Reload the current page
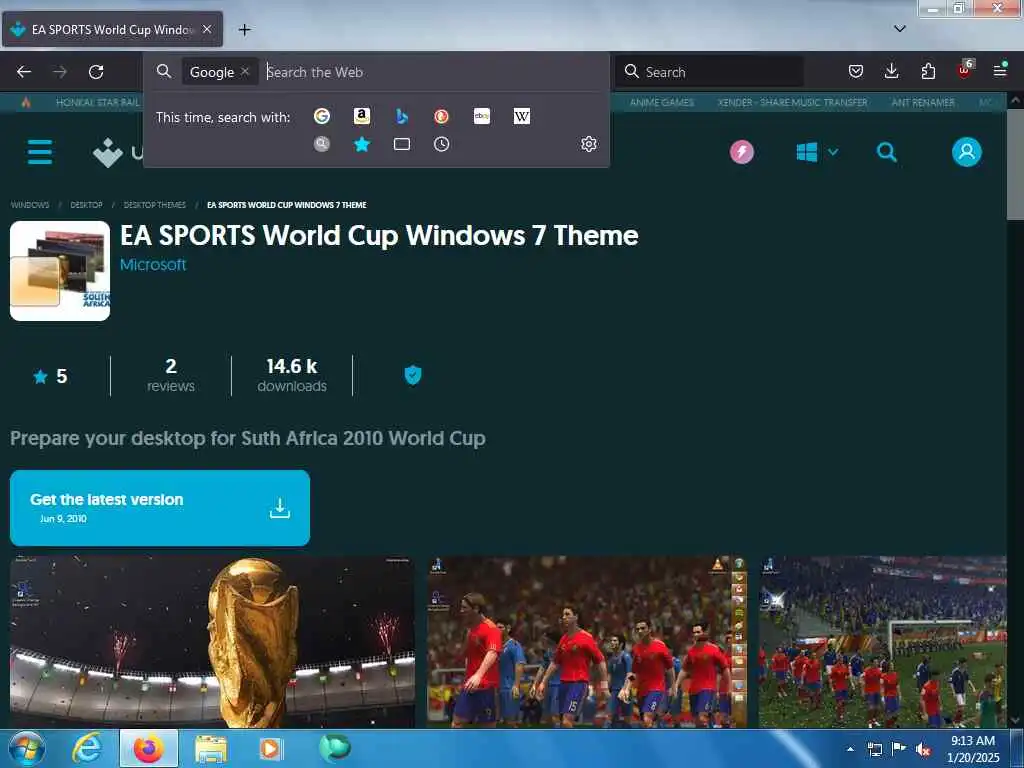The width and height of the screenshot is (1024, 768). click(x=96, y=72)
